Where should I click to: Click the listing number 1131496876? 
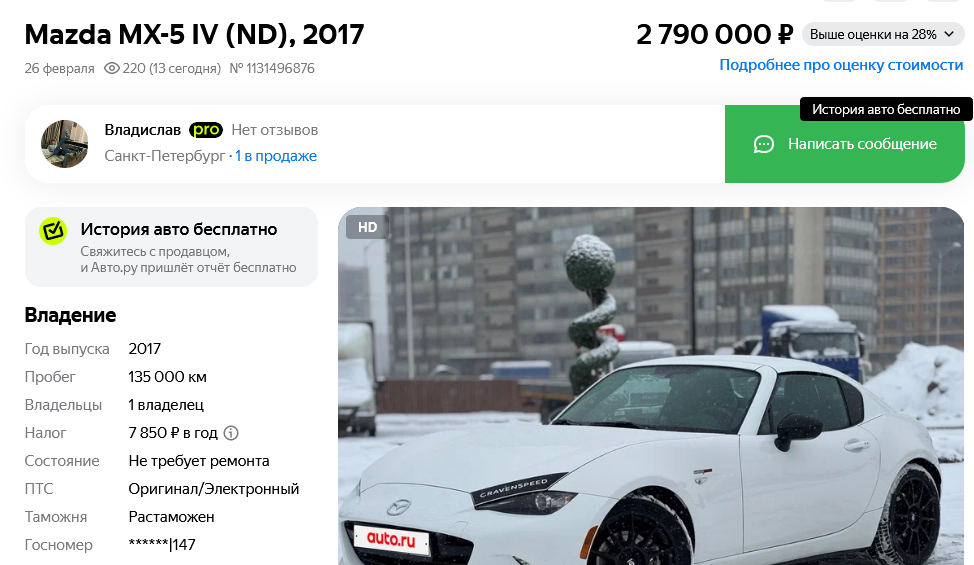point(272,68)
